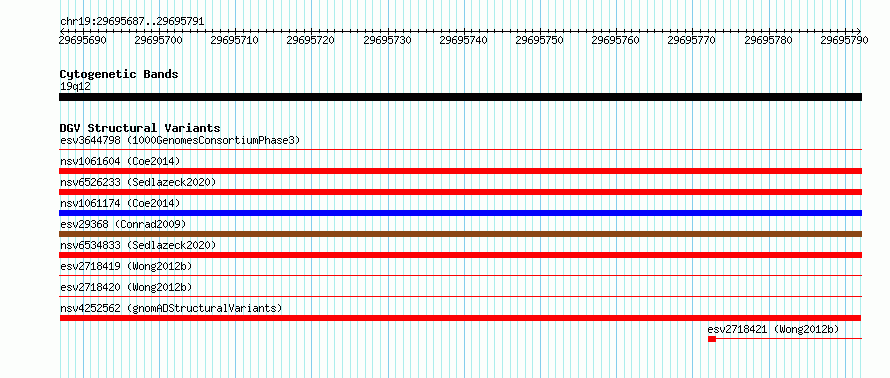Click ruler position 29695720
Image resolution: width=890 pixels, height=378 pixels.
click(x=310, y=40)
